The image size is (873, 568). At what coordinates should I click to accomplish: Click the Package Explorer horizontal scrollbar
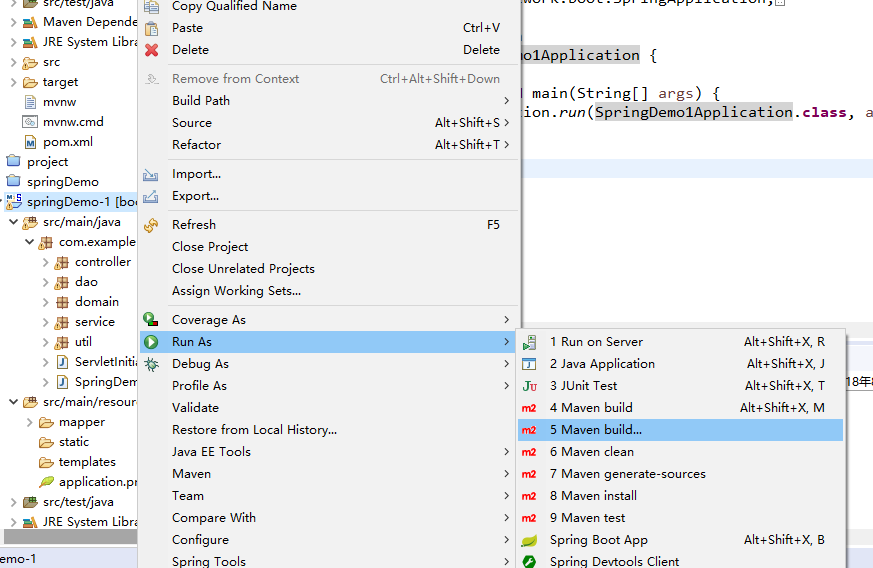(x=70, y=537)
